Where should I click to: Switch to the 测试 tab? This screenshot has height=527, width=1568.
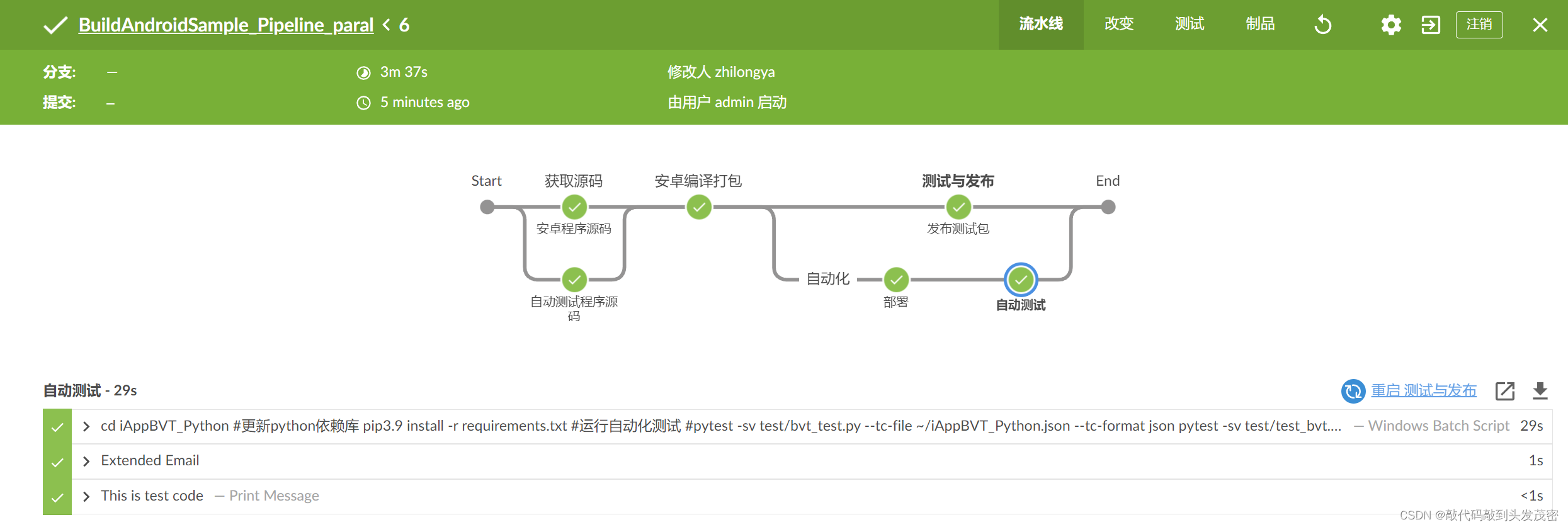pyautogui.click(x=1190, y=25)
